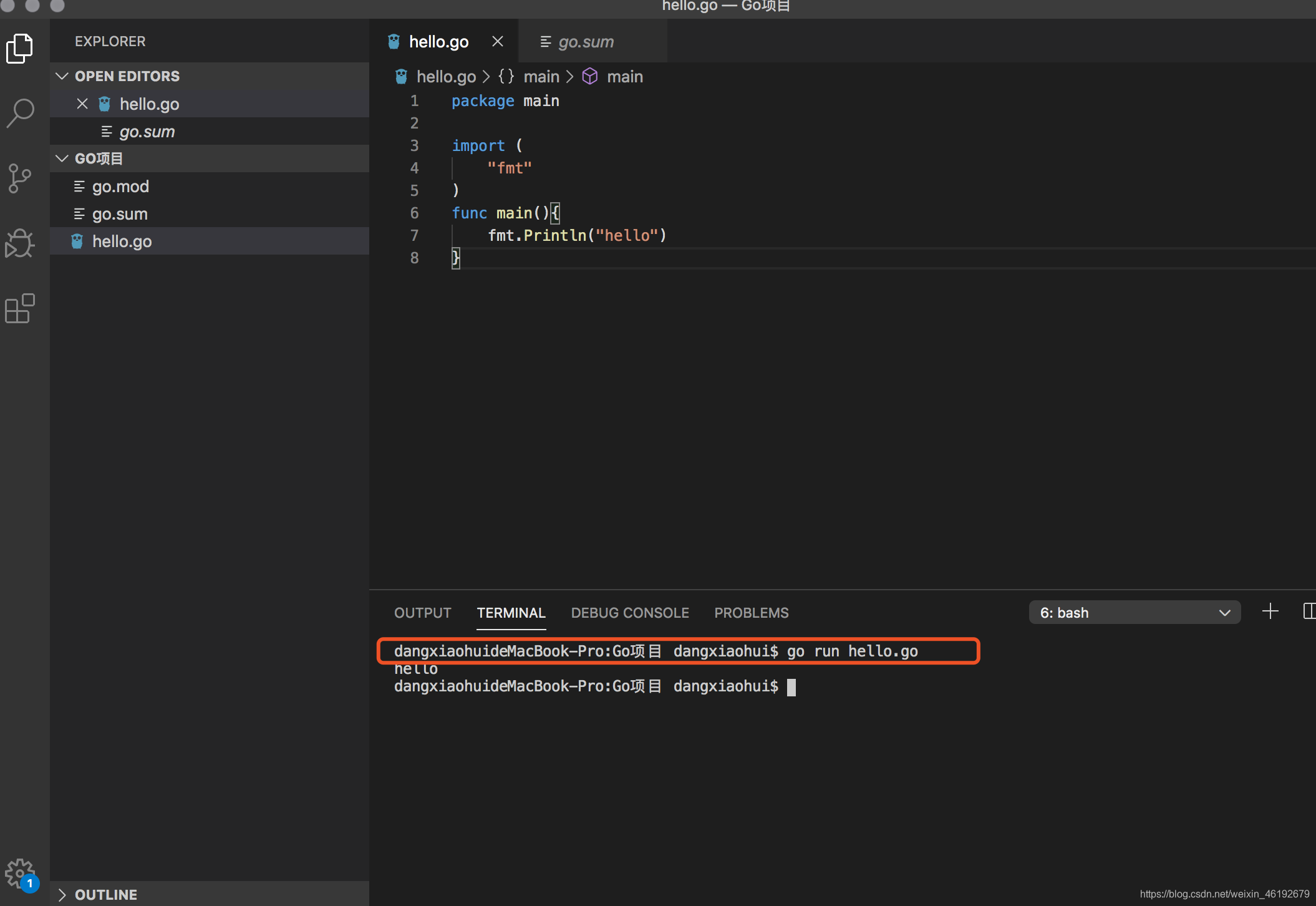This screenshot has width=1316, height=906.
Task: Open the DEBUG CONSOLE panel tab
Action: tap(630, 613)
